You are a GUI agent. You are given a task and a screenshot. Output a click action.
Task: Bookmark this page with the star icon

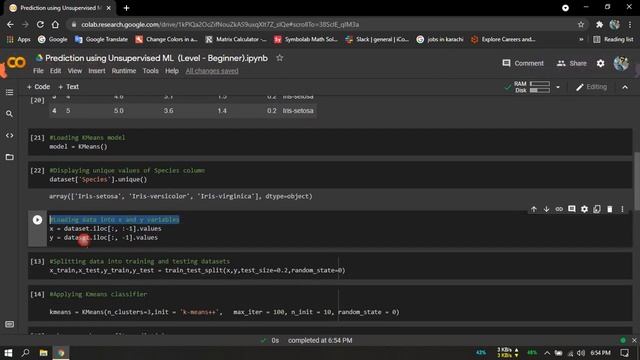click(581, 24)
